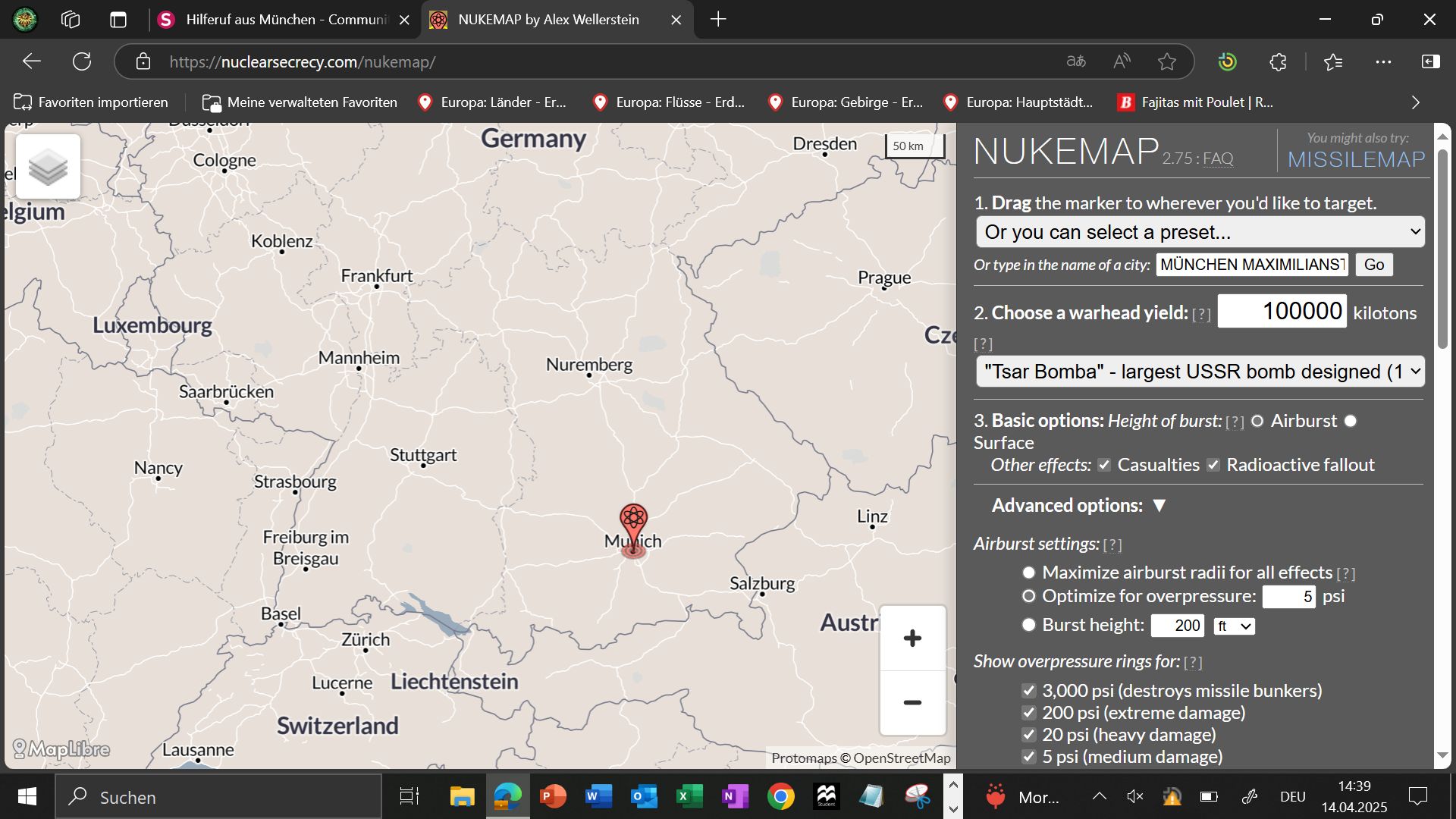Screen dimensions: 1456x819
Task: Select the Airburst radio button
Action: tap(1257, 421)
